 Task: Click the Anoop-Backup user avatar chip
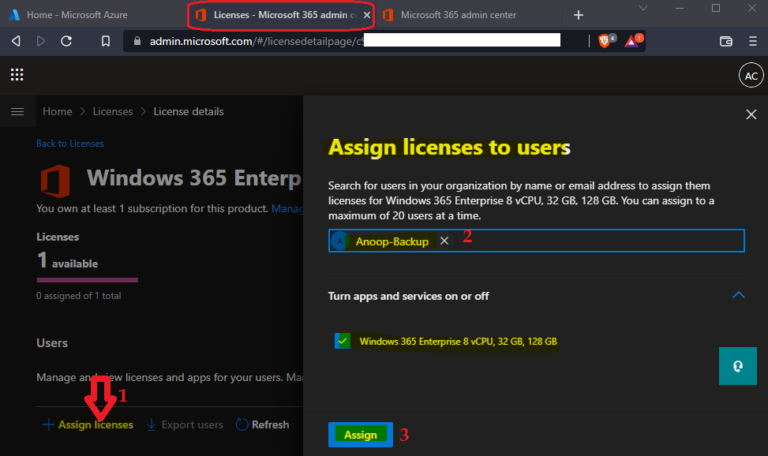tap(339, 241)
